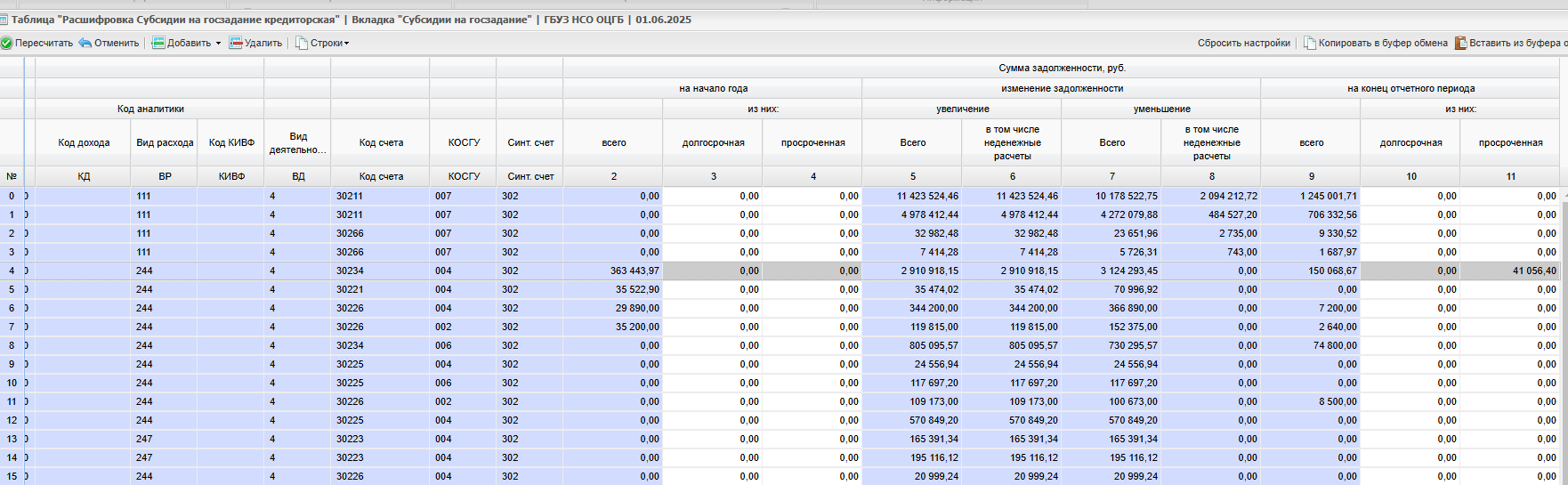This screenshot has width=1568, height=485.
Task: Click the КОСГУ column header
Action: [x=464, y=142]
